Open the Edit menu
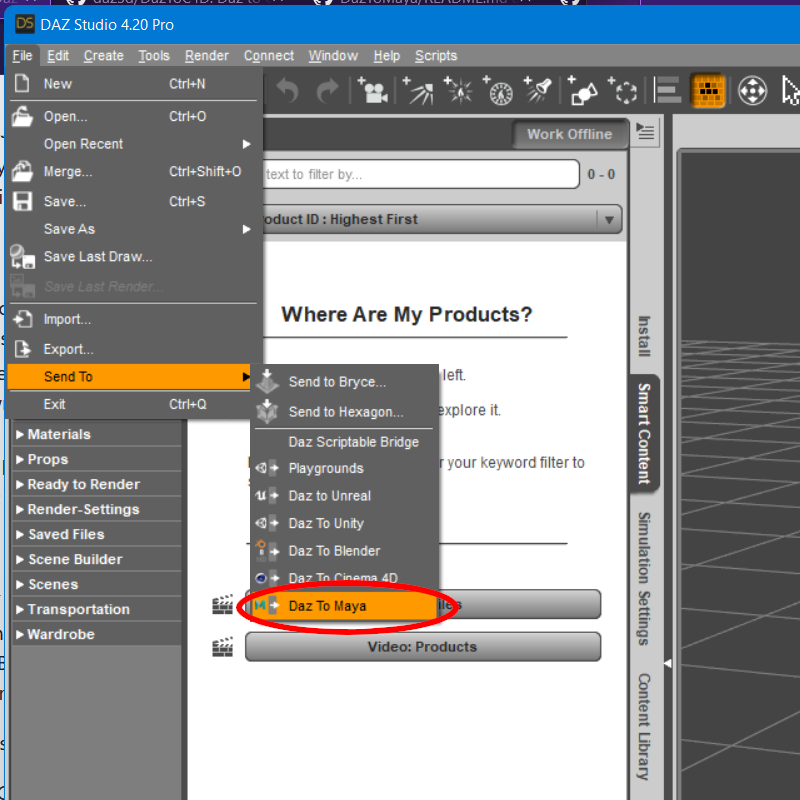This screenshot has height=800, width=800. click(58, 56)
